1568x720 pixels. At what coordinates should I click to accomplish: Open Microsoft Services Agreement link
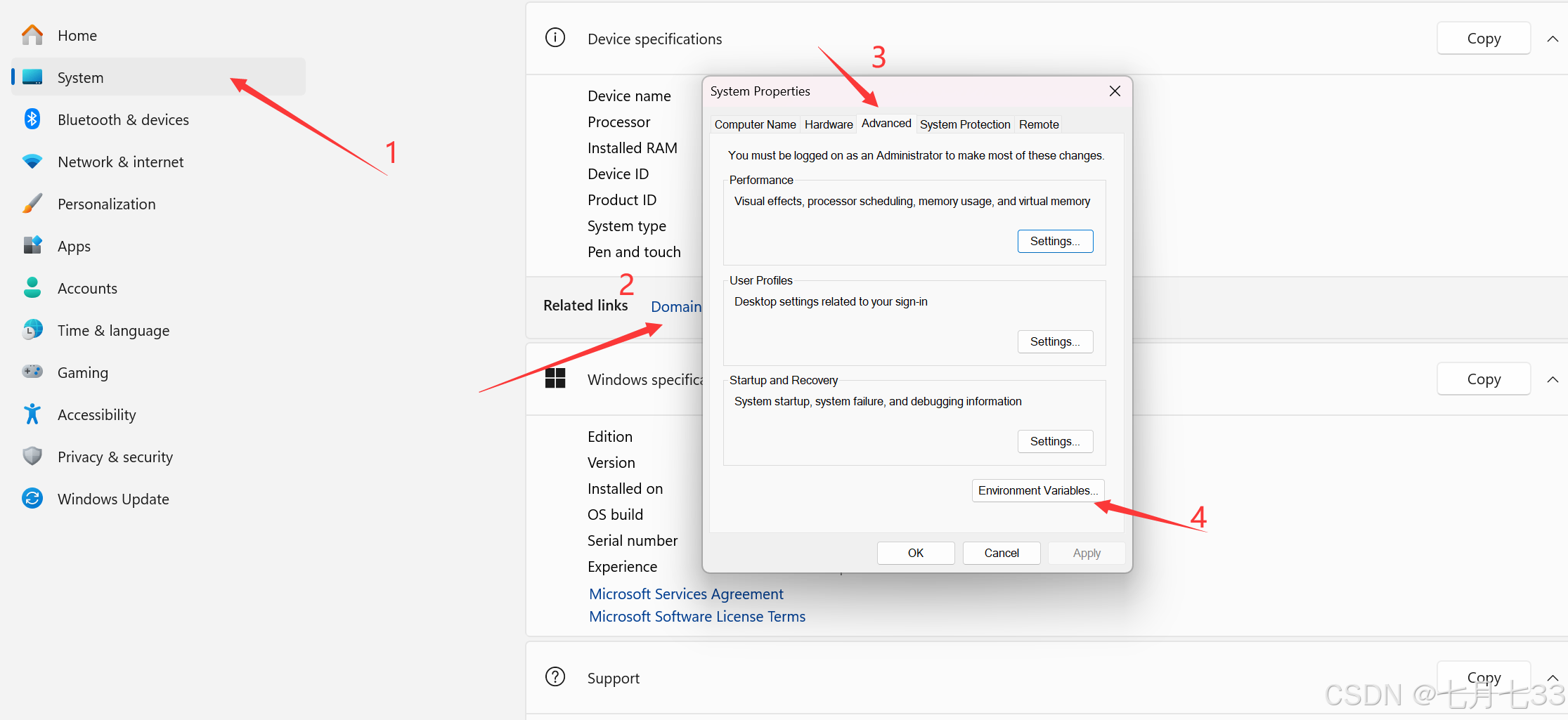pos(686,594)
